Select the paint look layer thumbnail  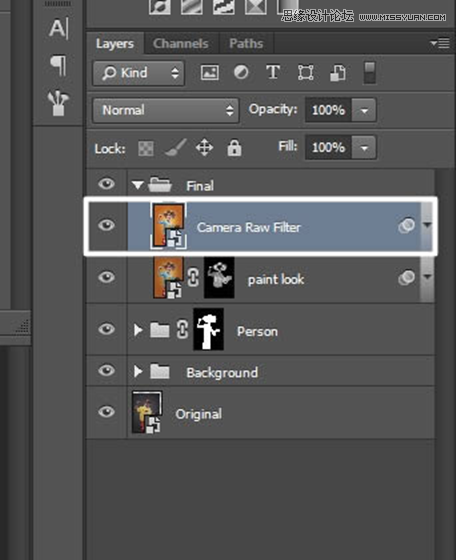pos(168,278)
